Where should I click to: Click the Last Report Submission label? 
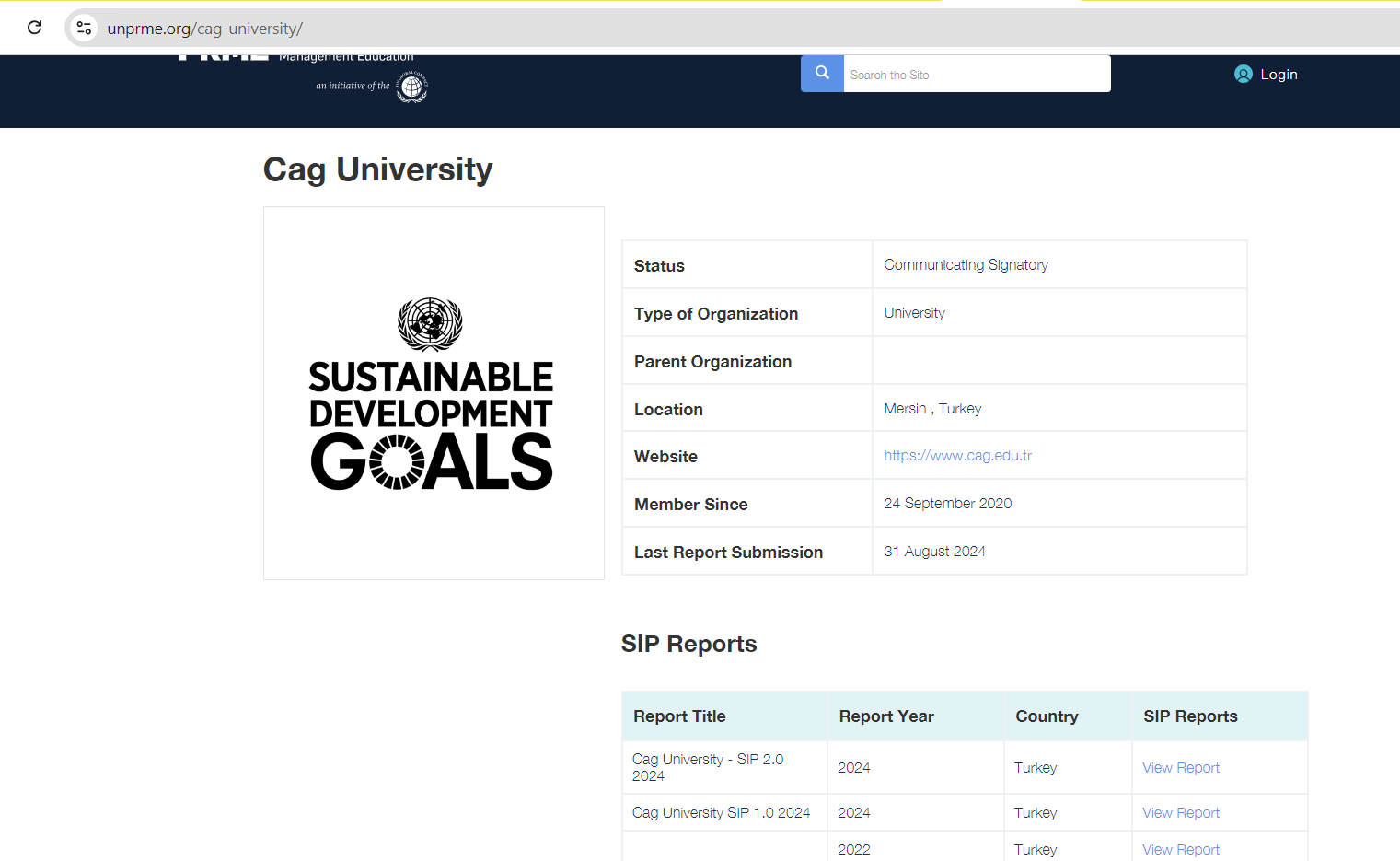click(x=728, y=553)
